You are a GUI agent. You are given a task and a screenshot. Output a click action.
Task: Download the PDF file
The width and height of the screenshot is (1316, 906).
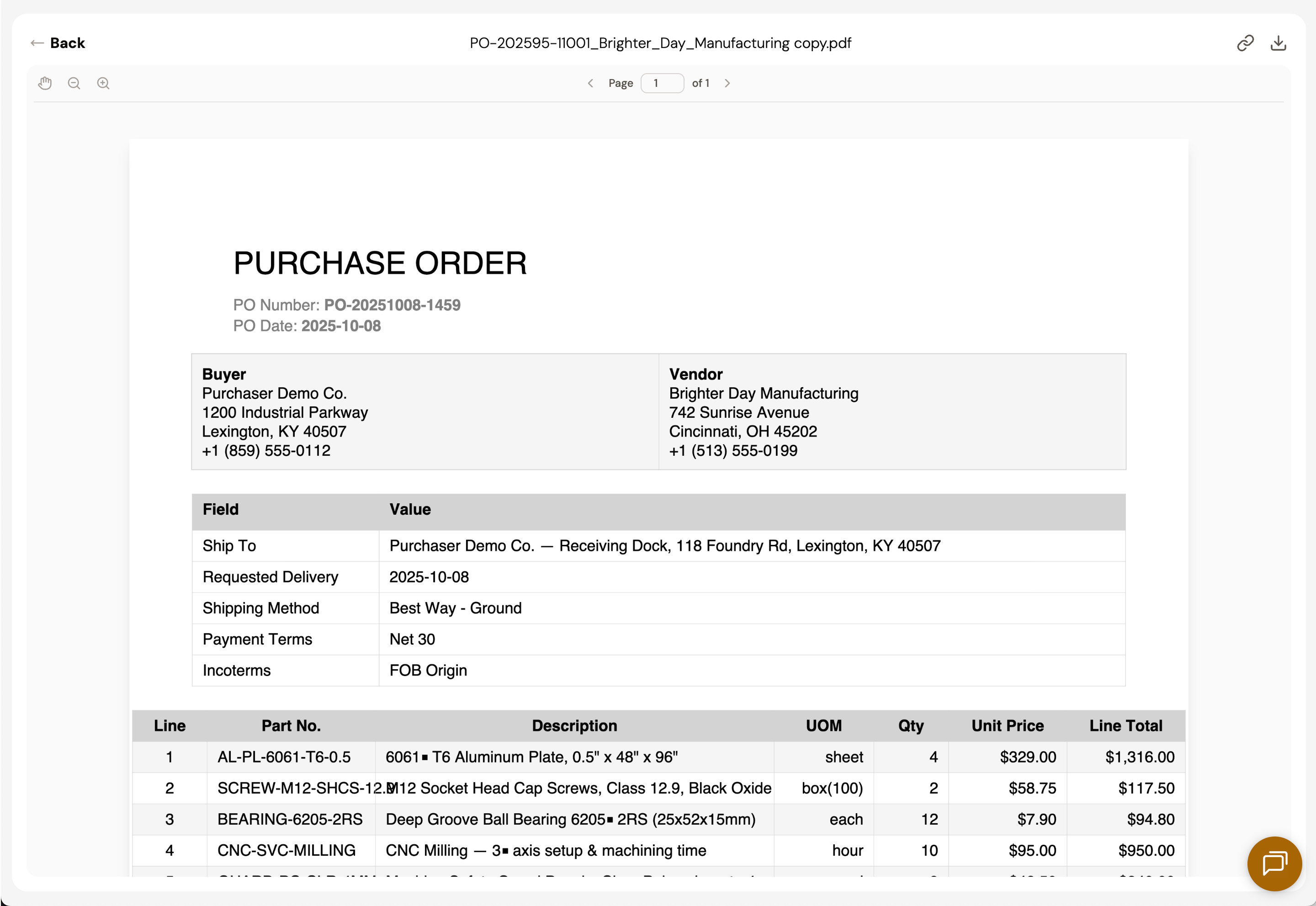pyautogui.click(x=1278, y=43)
